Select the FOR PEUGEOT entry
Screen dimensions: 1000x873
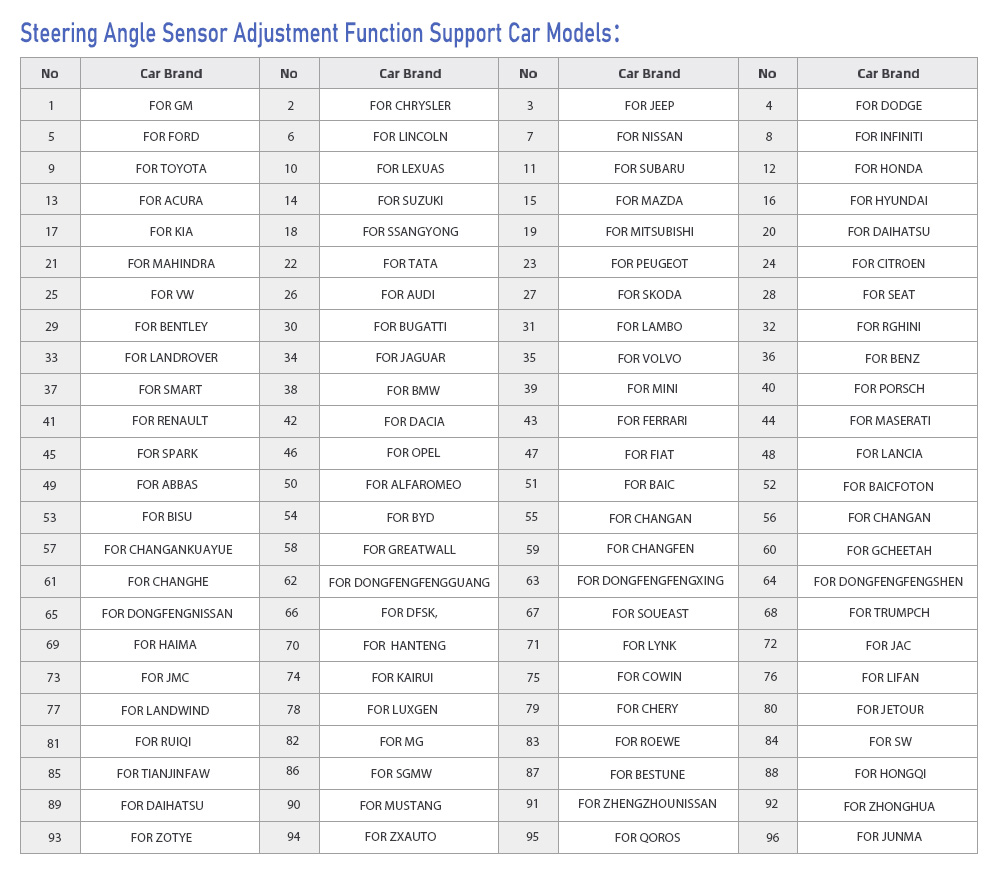pos(649,263)
